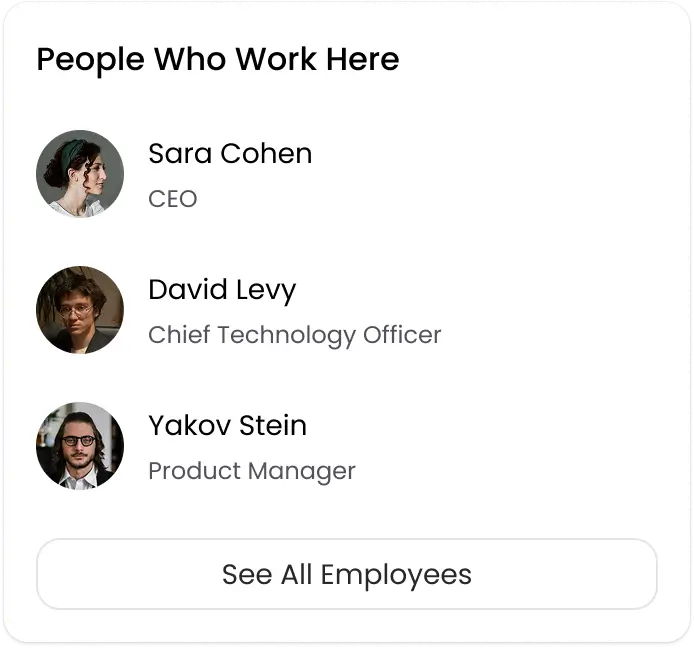Click the surname Stein
This screenshot has height=648, width=694.
coord(273,426)
